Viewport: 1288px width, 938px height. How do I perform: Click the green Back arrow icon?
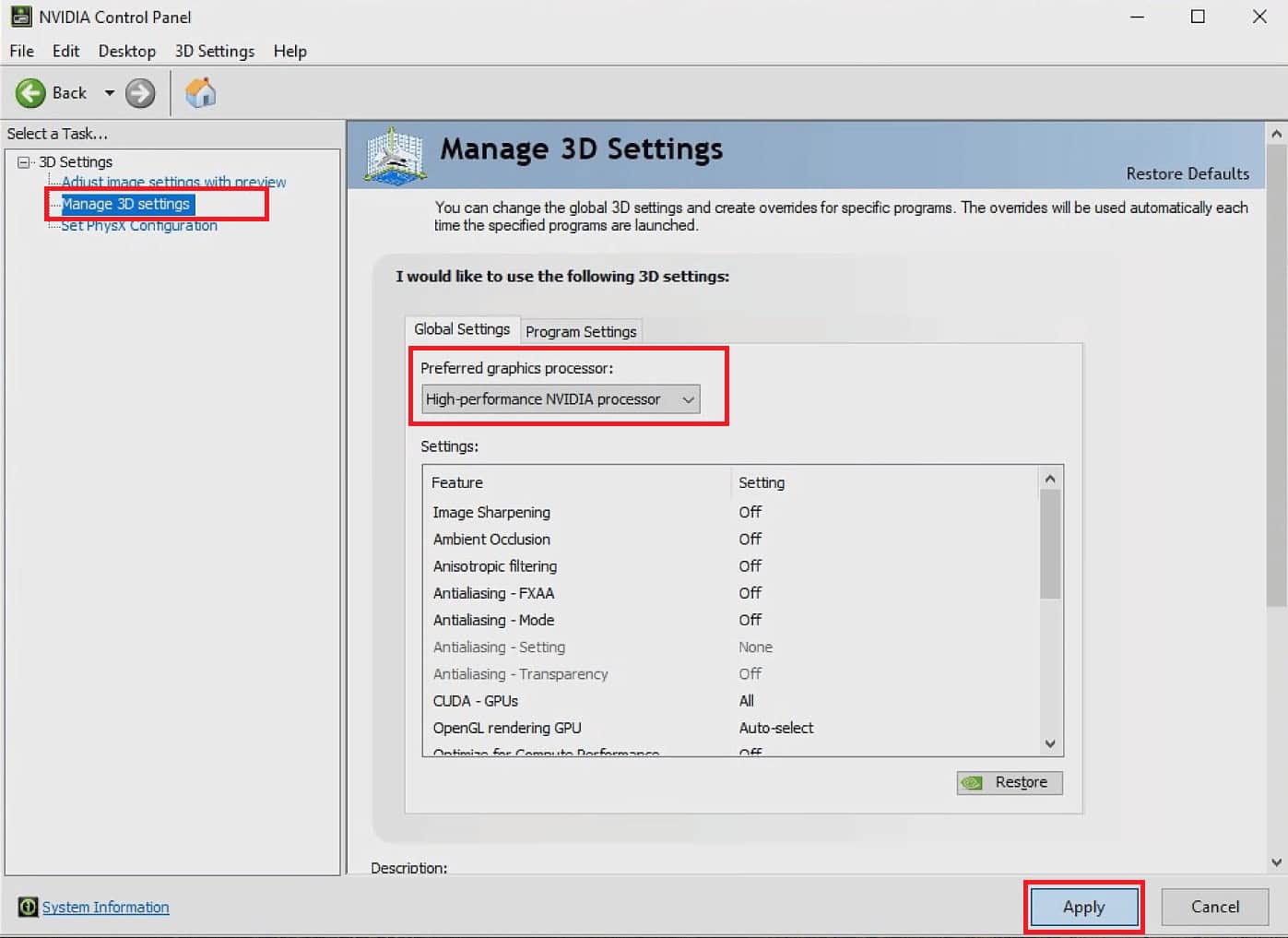tap(30, 93)
